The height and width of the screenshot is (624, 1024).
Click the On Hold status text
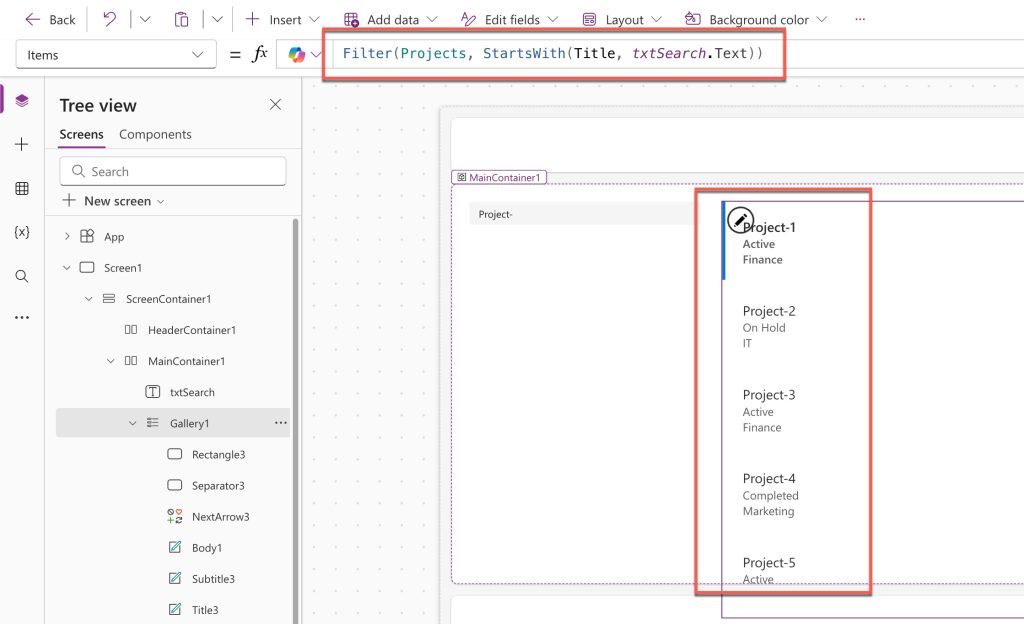click(764, 328)
